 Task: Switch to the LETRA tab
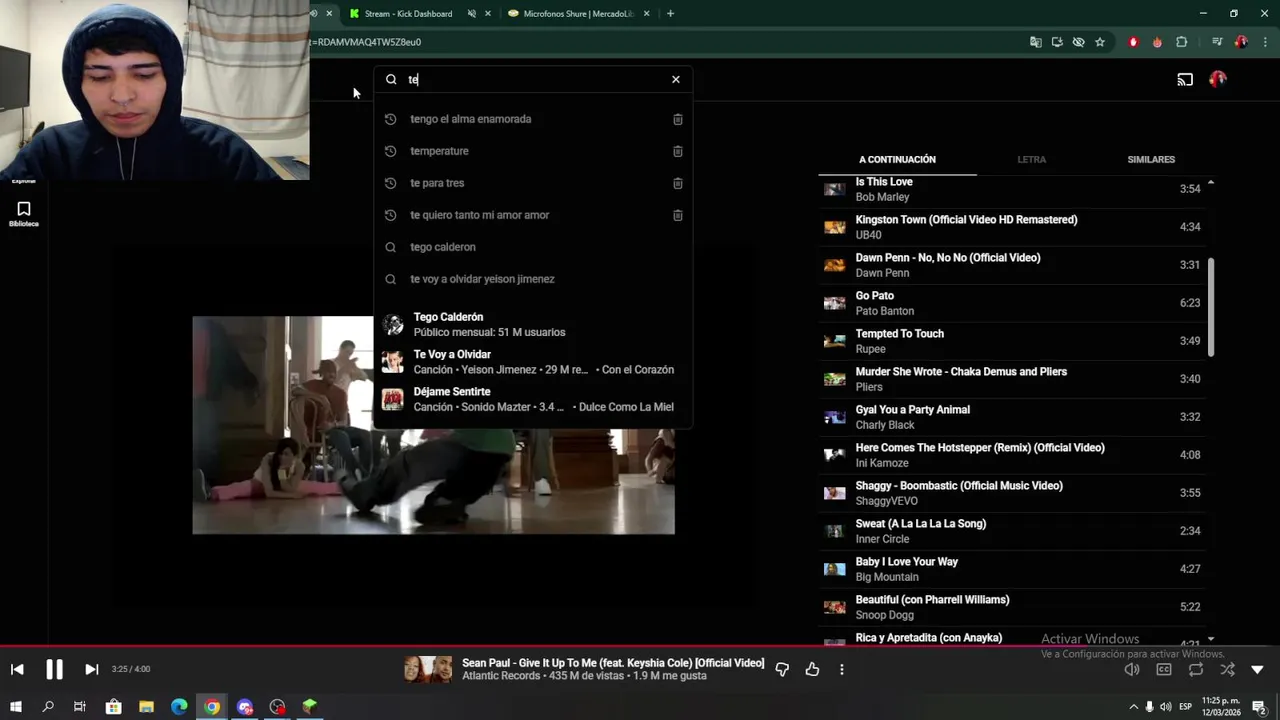click(1031, 159)
